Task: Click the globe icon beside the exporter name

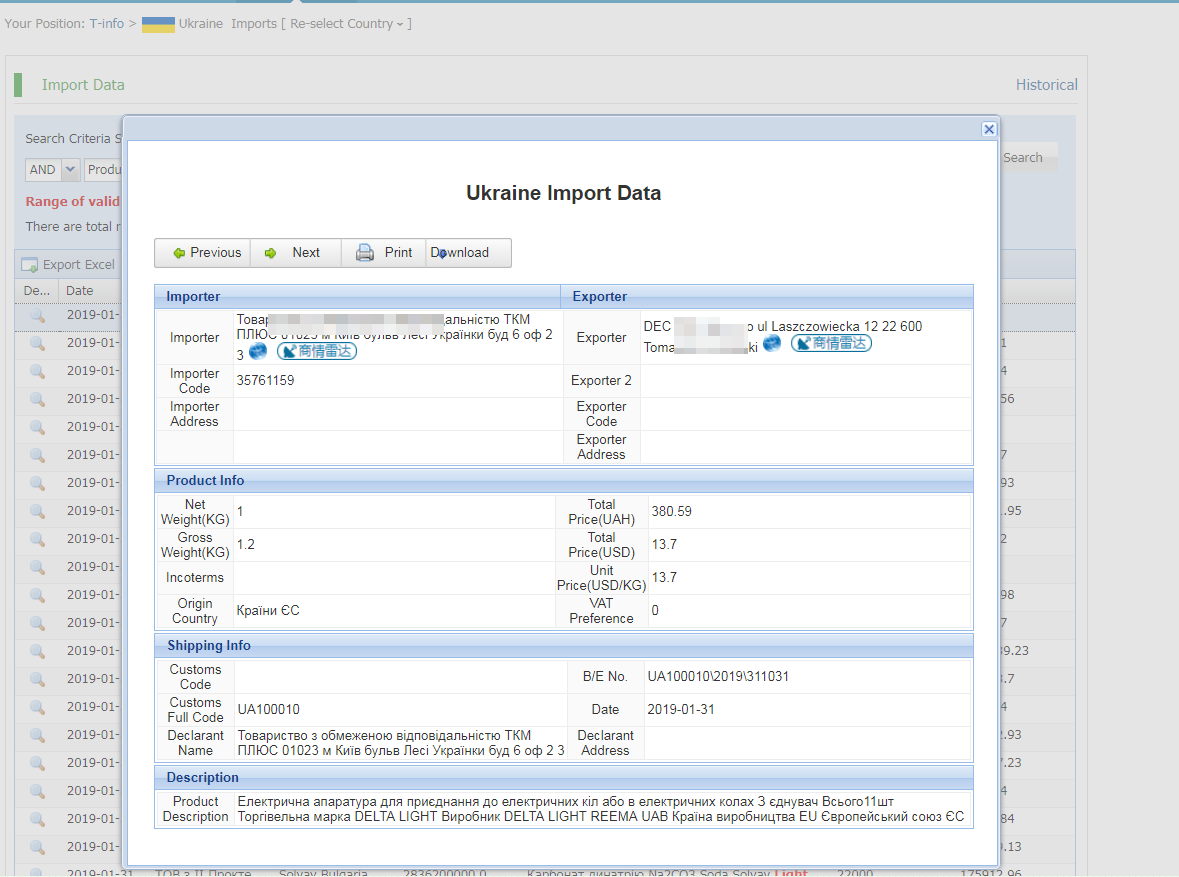Action: (x=772, y=343)
